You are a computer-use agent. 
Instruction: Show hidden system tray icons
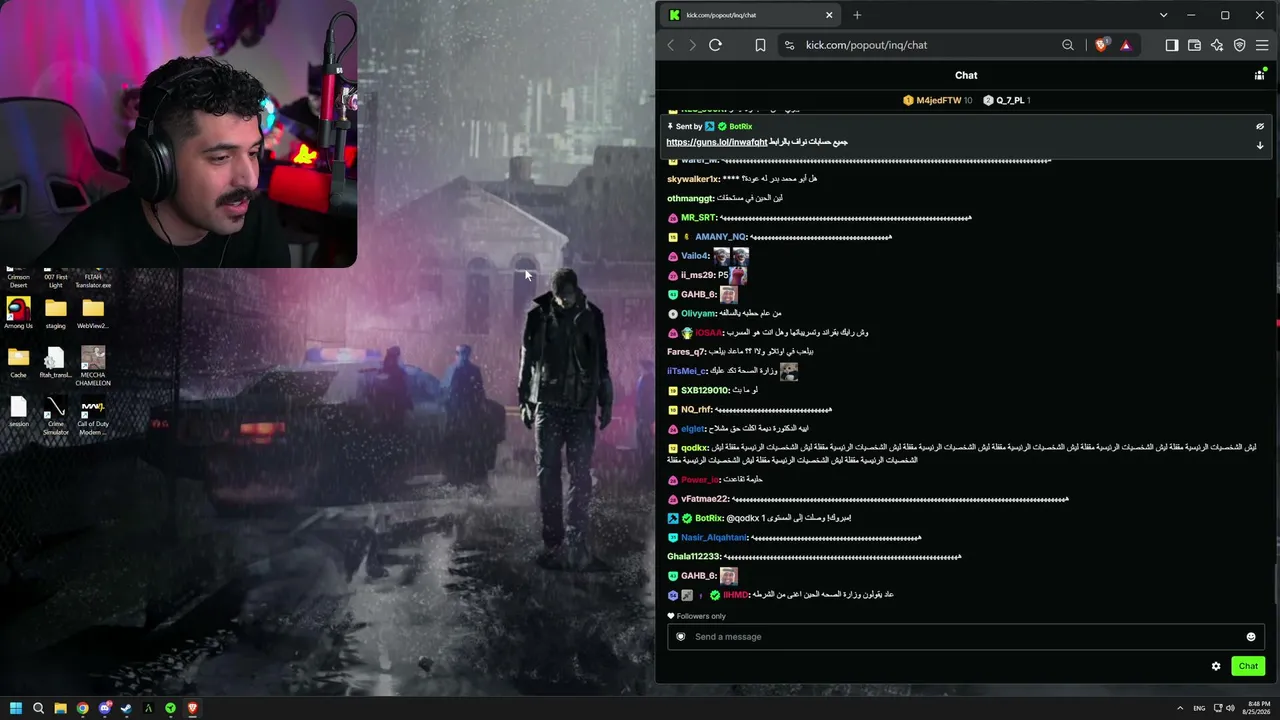click(1179, 708)
